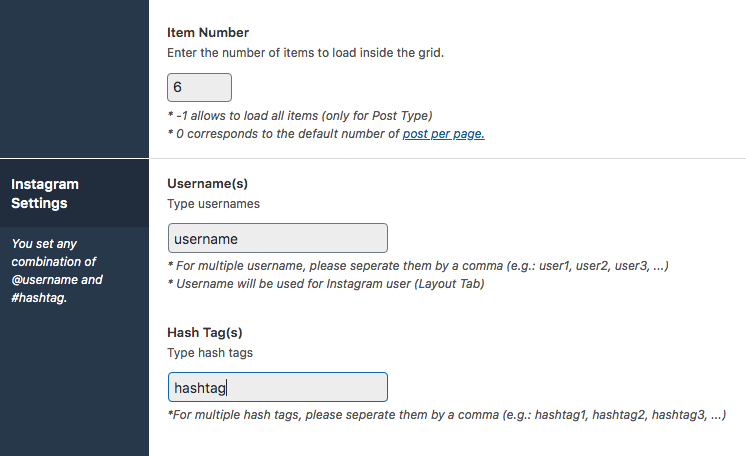Click the Item Number label
Screen dimensions: 746x456
[x=208, y=32]
